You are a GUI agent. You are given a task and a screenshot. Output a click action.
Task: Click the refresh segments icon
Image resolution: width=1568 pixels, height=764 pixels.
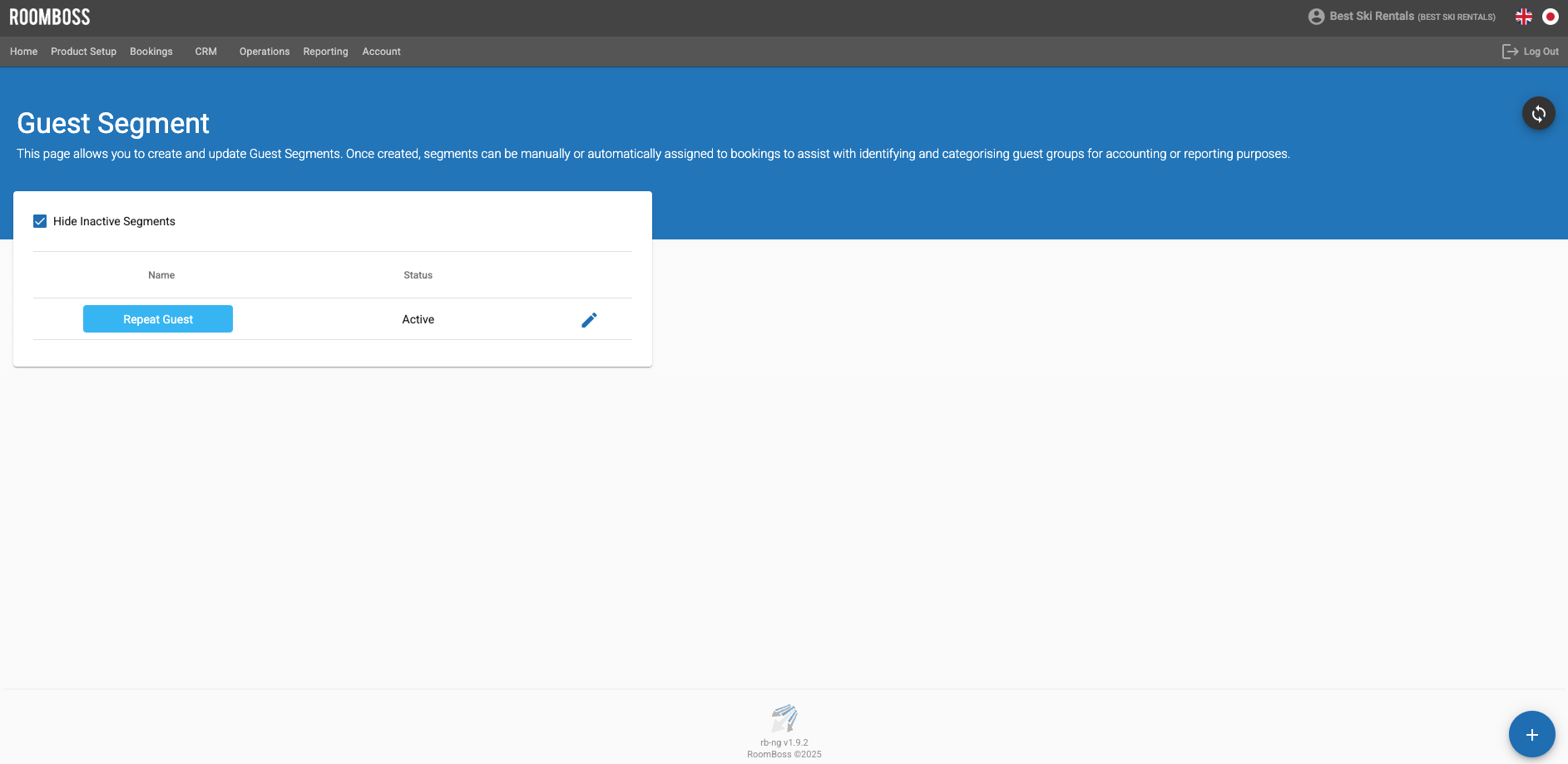coord(1538,113)
